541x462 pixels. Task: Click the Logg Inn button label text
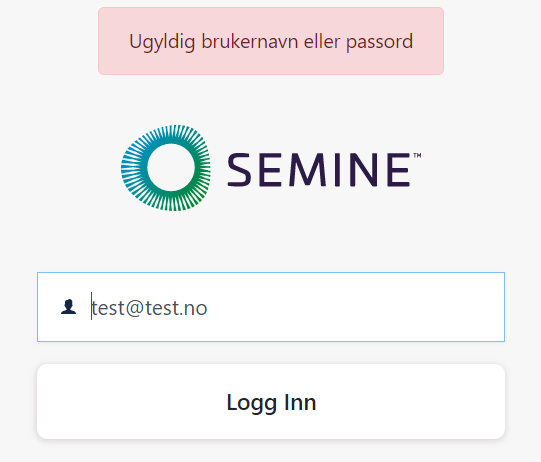click(x=271, y=403)
